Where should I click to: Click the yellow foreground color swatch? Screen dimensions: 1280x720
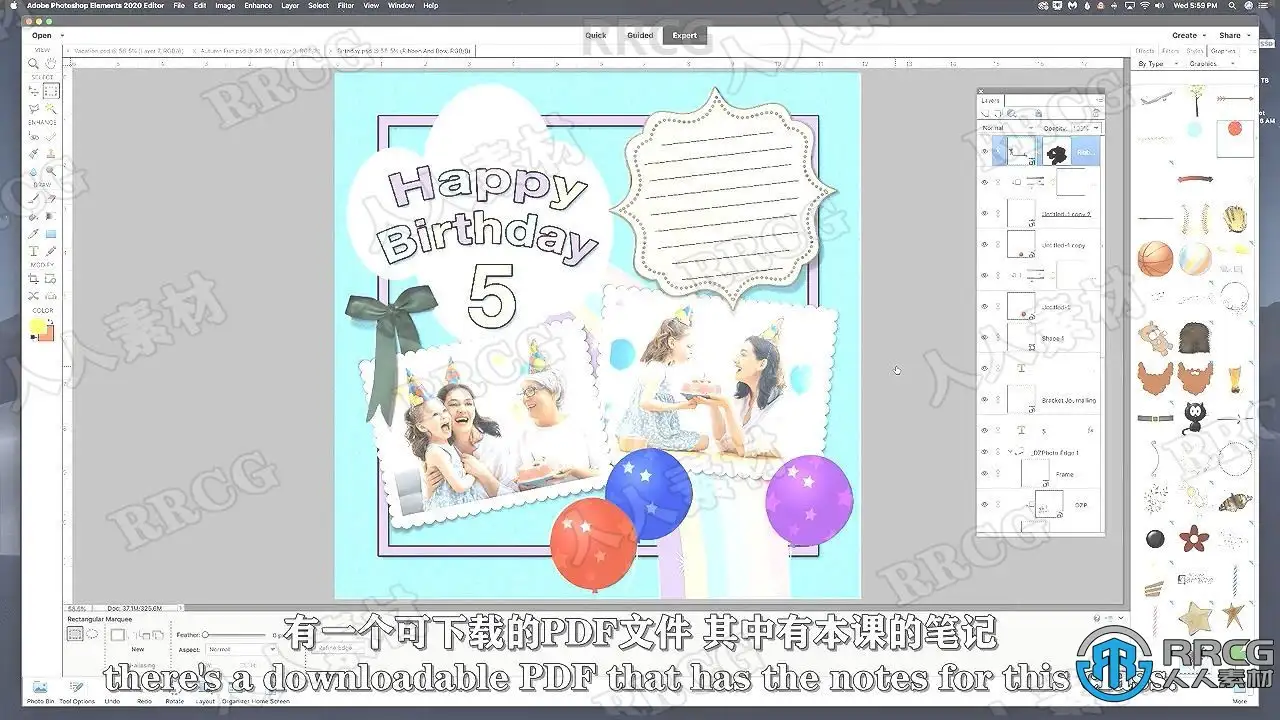[38, 326]
